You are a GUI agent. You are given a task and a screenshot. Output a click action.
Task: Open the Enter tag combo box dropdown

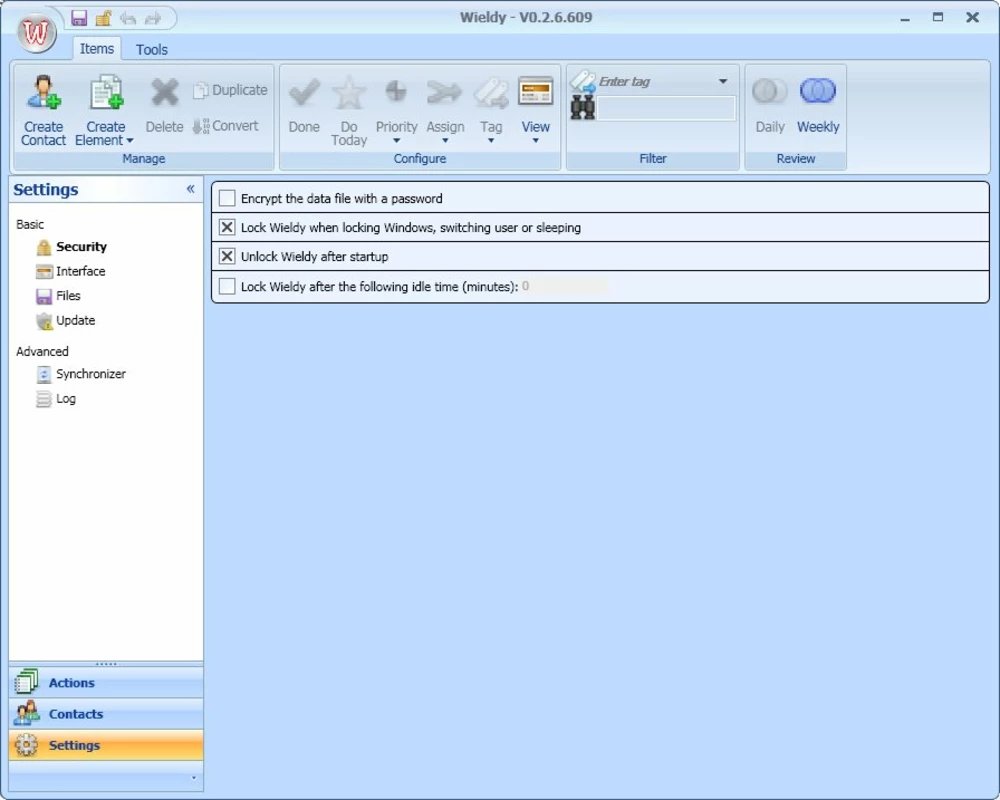(x=723, y=82)
